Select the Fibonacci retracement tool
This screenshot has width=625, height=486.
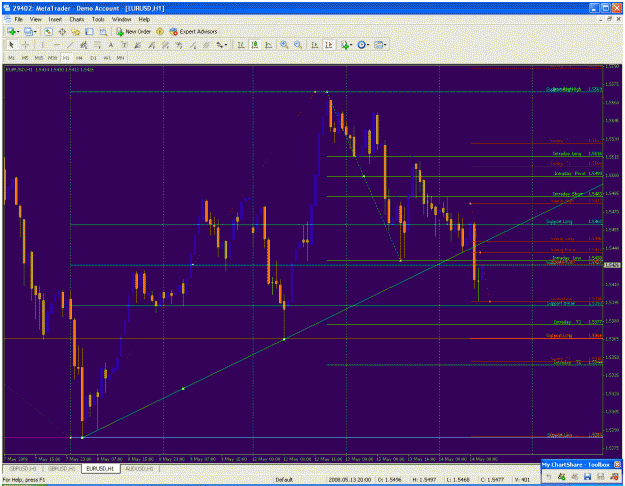pos(97,45)
